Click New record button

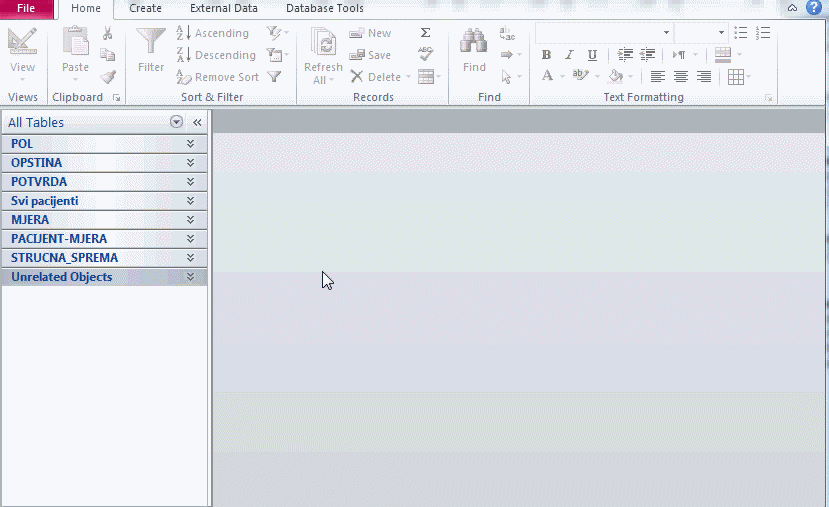coord(371,33)
